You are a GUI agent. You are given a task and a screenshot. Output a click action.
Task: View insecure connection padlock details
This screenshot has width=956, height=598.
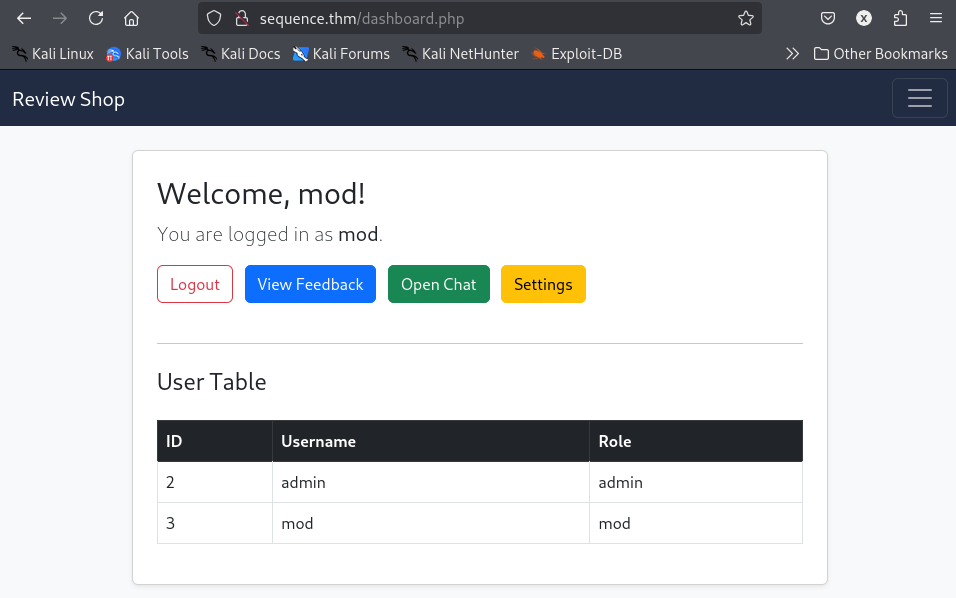(242, 18)
